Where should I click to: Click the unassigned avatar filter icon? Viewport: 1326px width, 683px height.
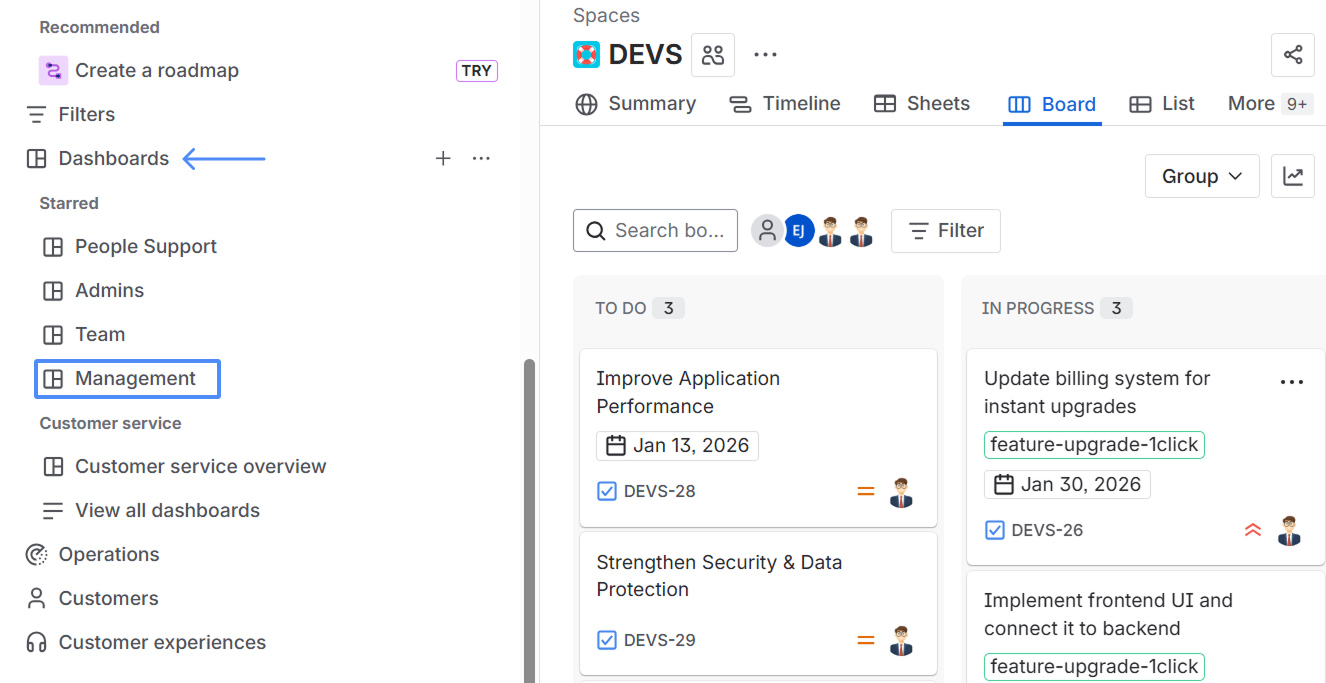[767, 230]
